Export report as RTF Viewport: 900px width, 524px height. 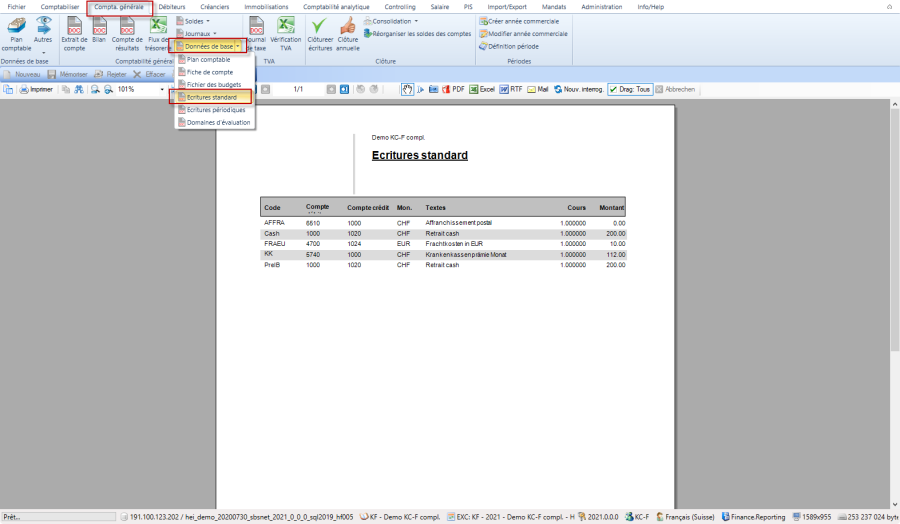tap(511, 90)
